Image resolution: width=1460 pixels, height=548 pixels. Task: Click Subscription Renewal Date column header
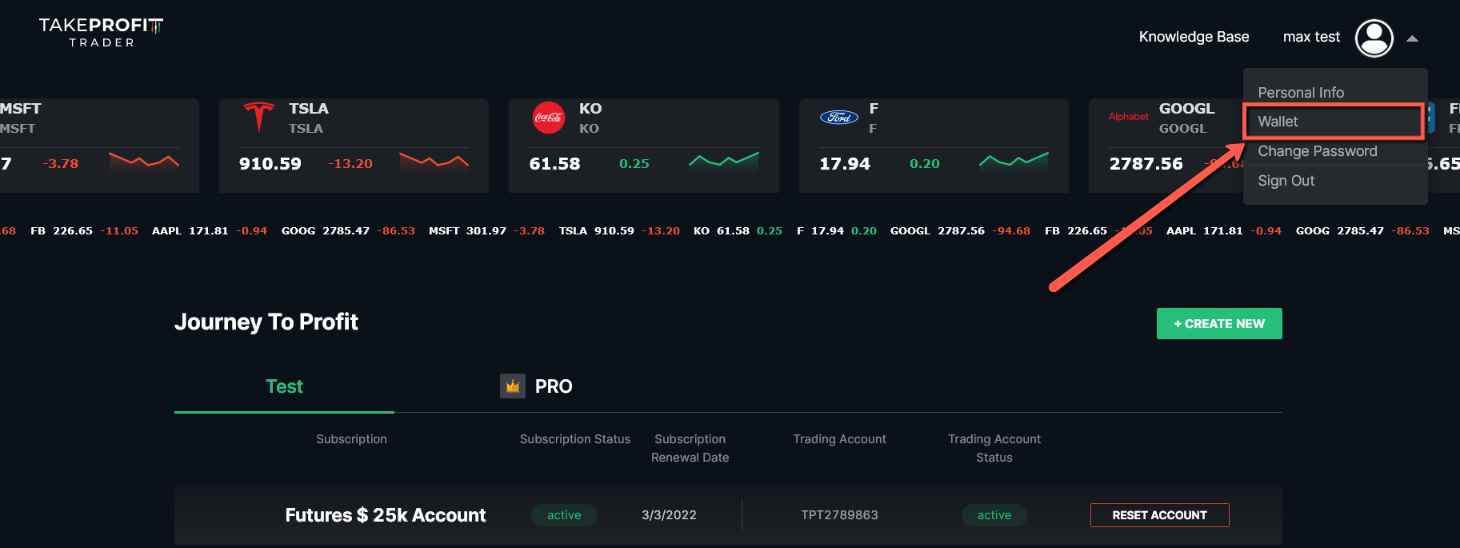(x=690, y=448)
